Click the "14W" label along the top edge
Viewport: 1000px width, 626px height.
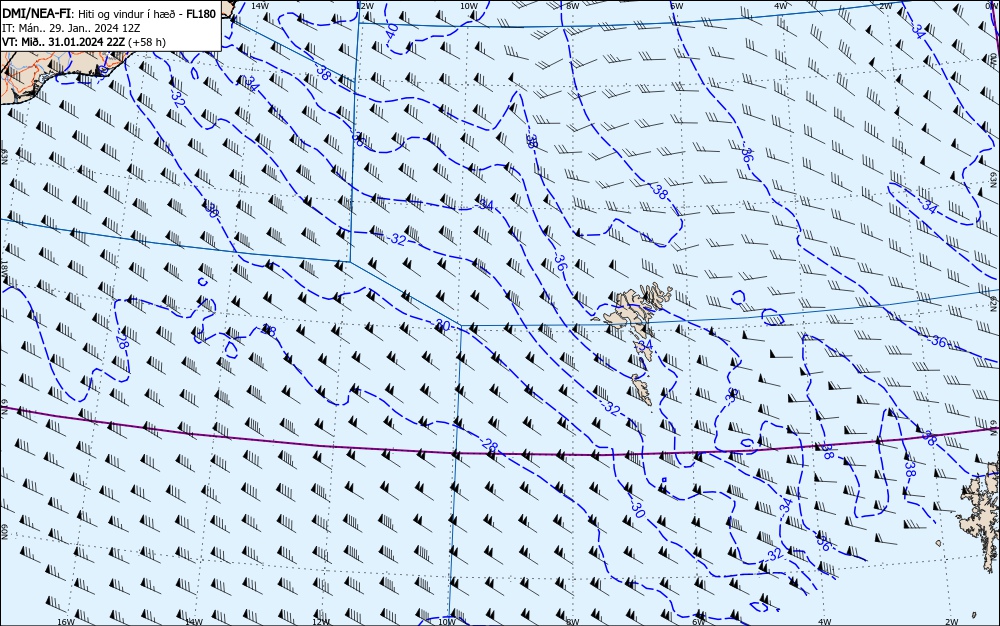pos(259,6)
